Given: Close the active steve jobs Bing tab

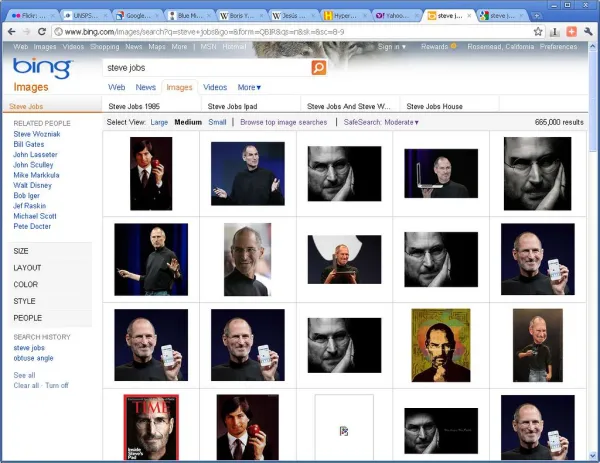Looking at the screenshot, I should click(x=469, y=16).
